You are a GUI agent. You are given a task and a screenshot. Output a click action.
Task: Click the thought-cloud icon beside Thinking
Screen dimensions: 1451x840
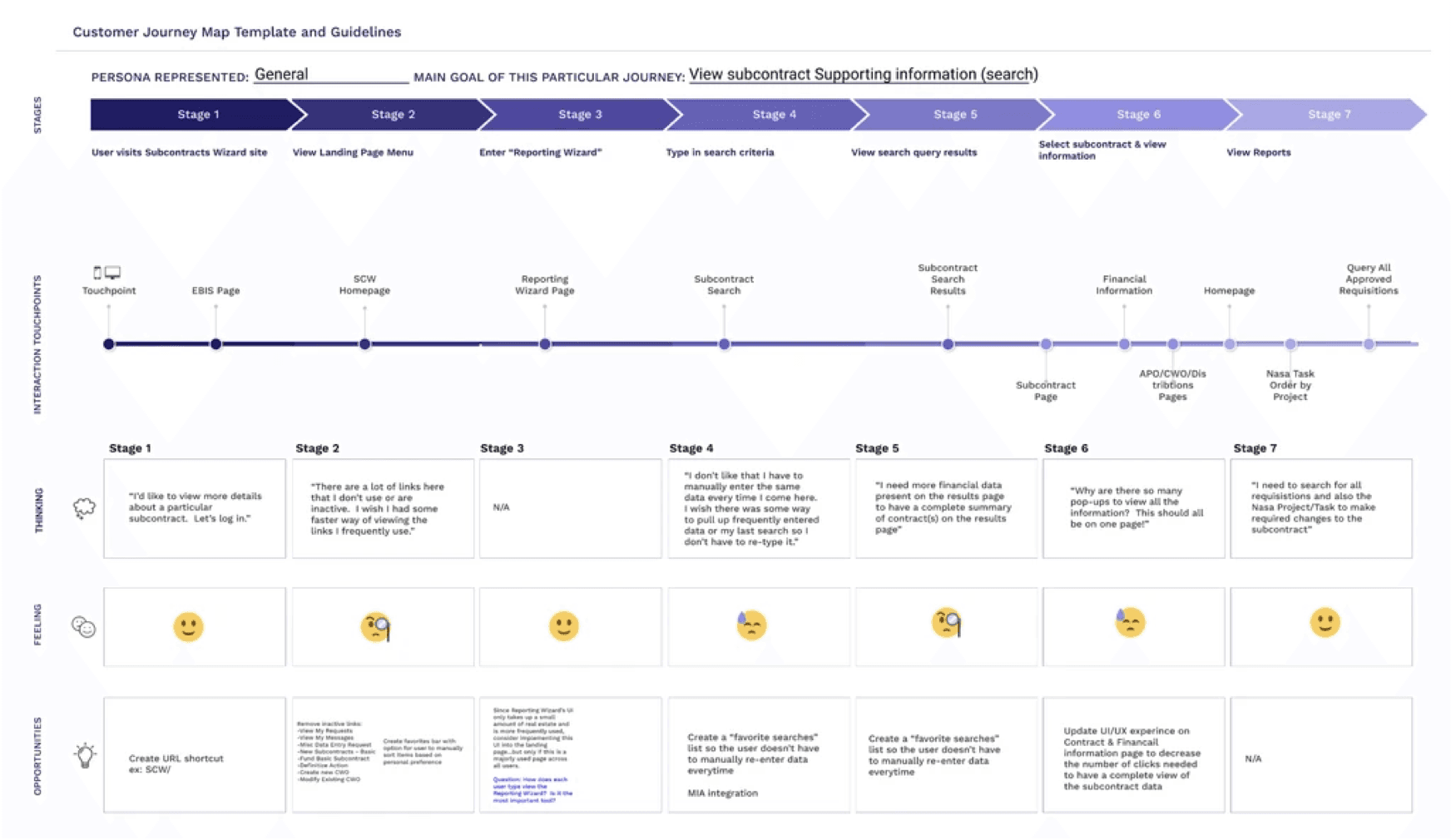84,508
